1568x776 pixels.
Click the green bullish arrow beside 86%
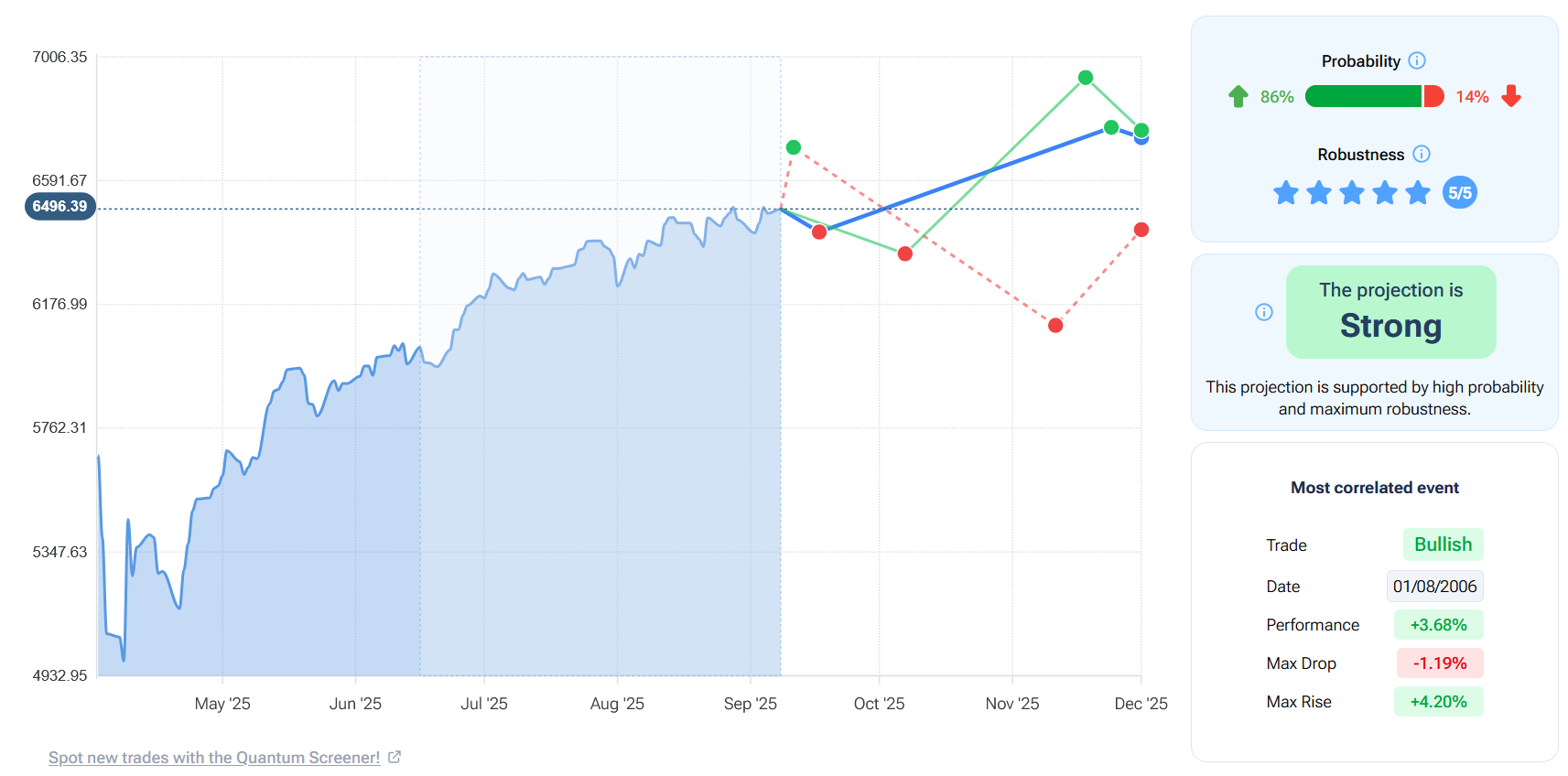pyautogui.click(x=1238, y=95)
